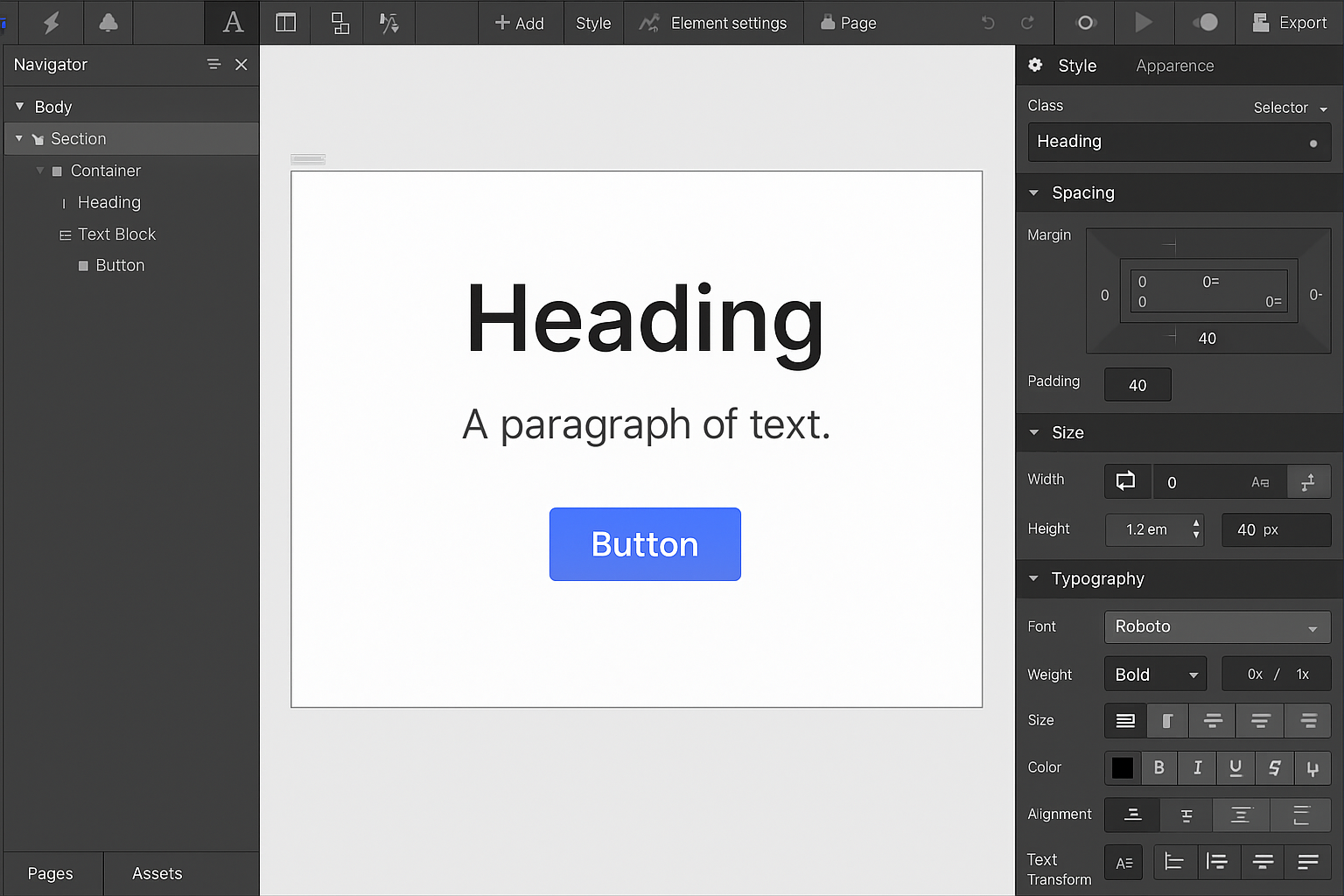Switch to the Apparence tab

tap(1175, 66)
